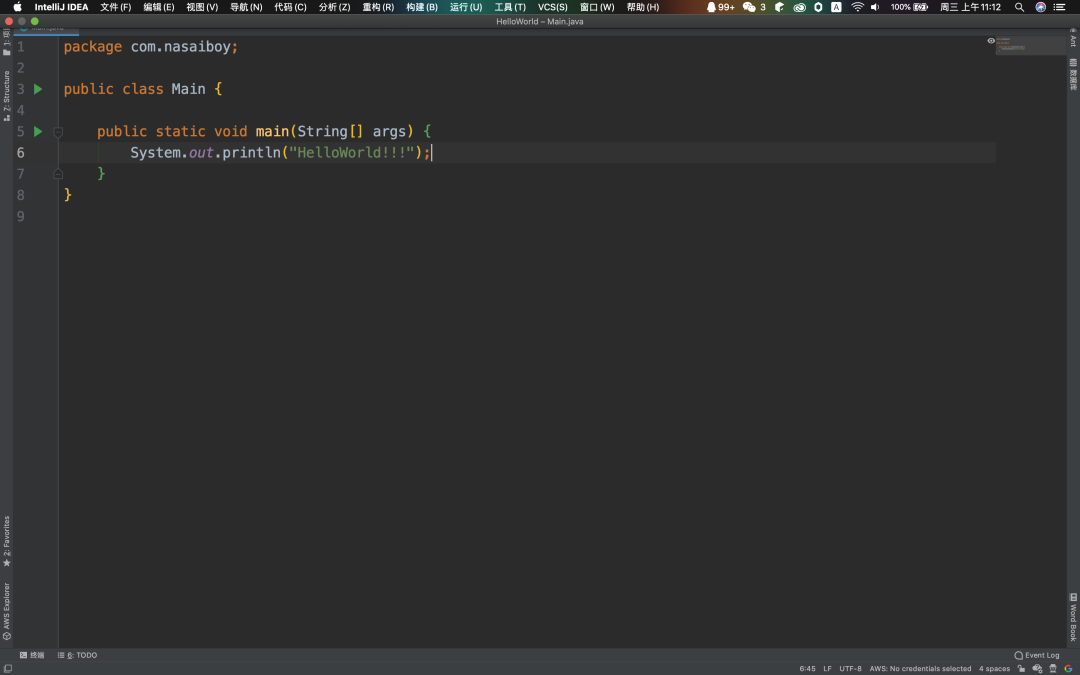Click the input method A icon
The height and width of the screenshot is (675, 1080).
click(836, 7)
